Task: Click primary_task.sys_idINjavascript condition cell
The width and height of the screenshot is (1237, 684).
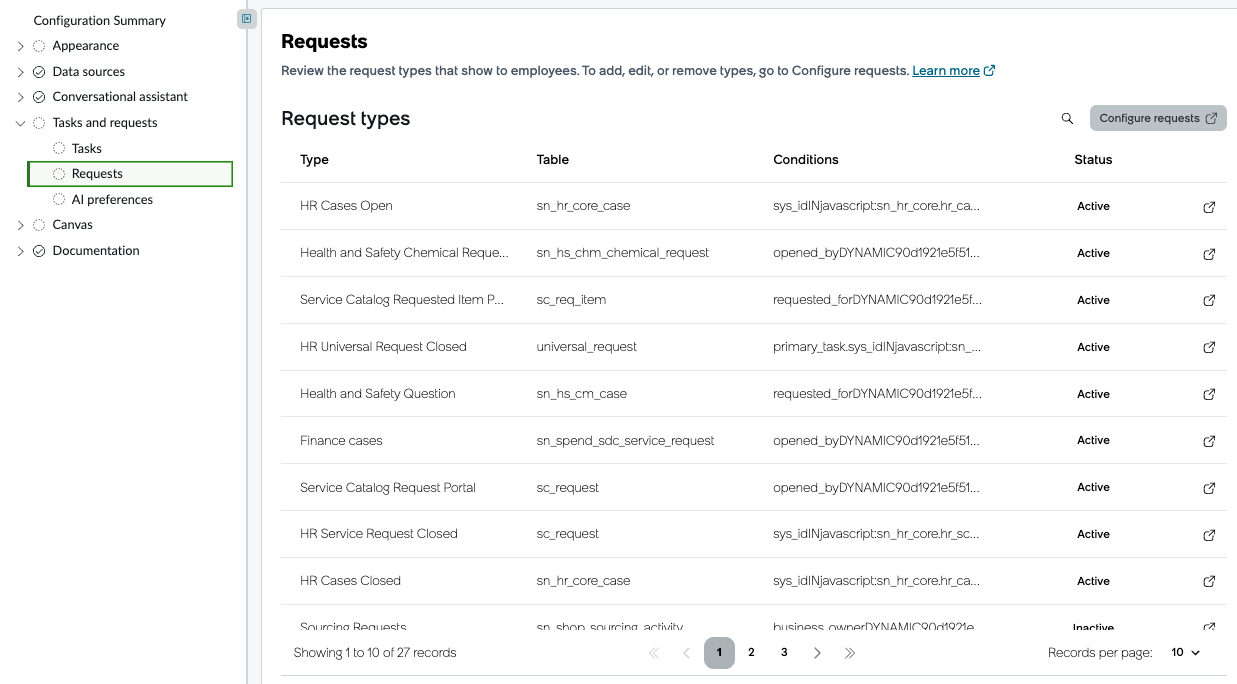Action: point(877,347)
